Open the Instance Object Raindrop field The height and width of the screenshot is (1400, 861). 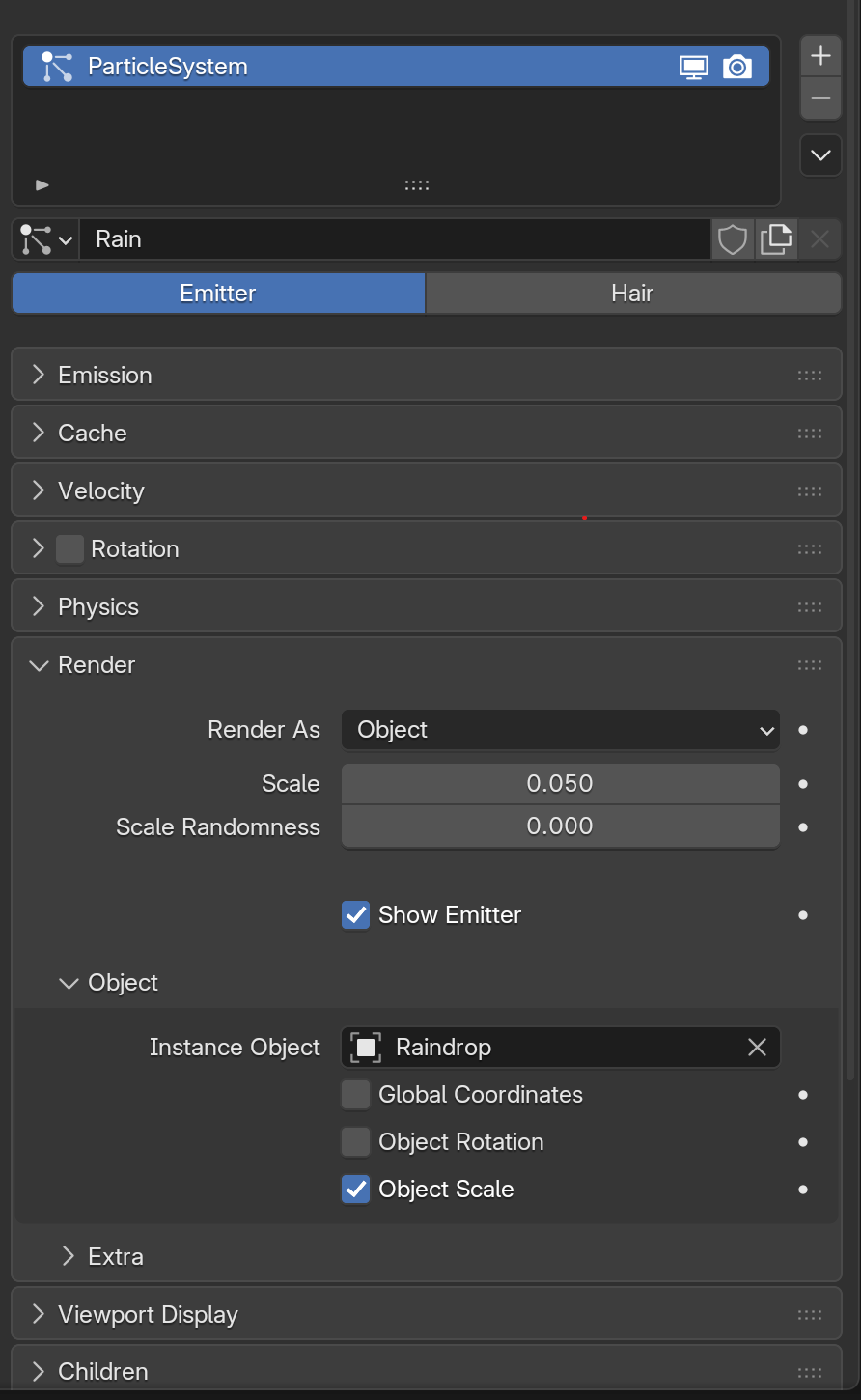561,1048
